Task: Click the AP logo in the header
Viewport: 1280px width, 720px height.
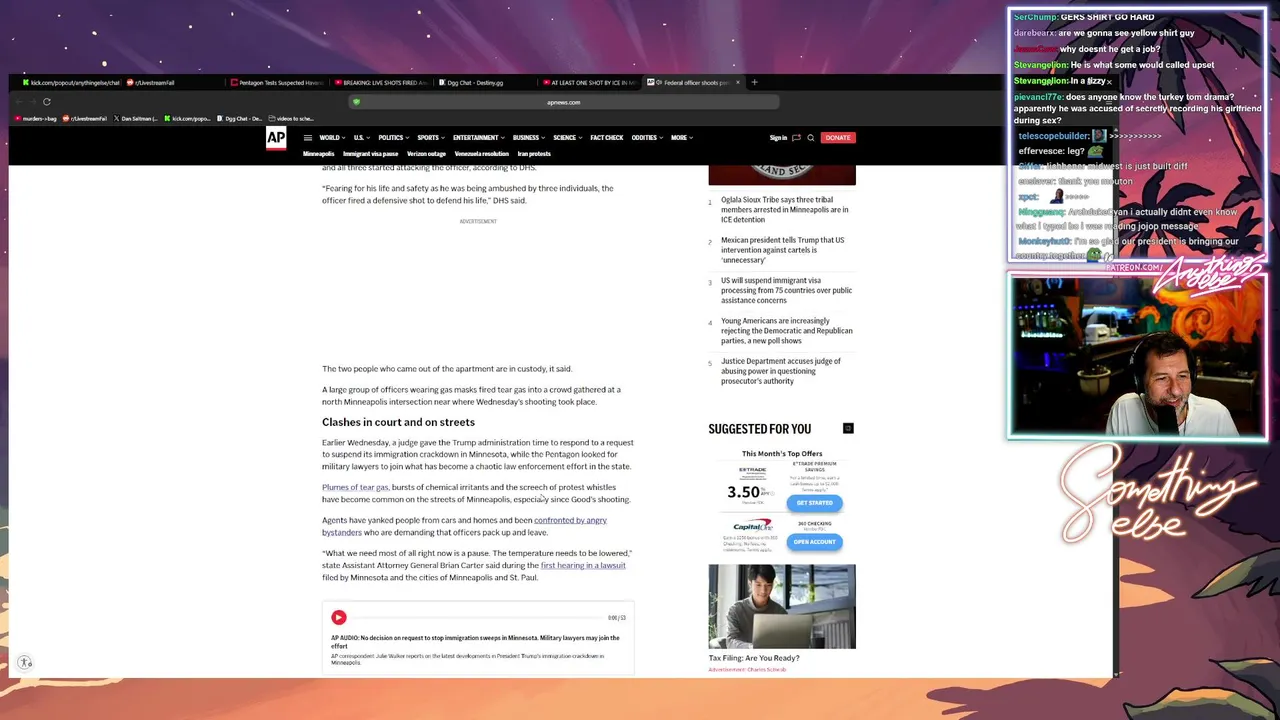Action: click(x=276, y=139)
